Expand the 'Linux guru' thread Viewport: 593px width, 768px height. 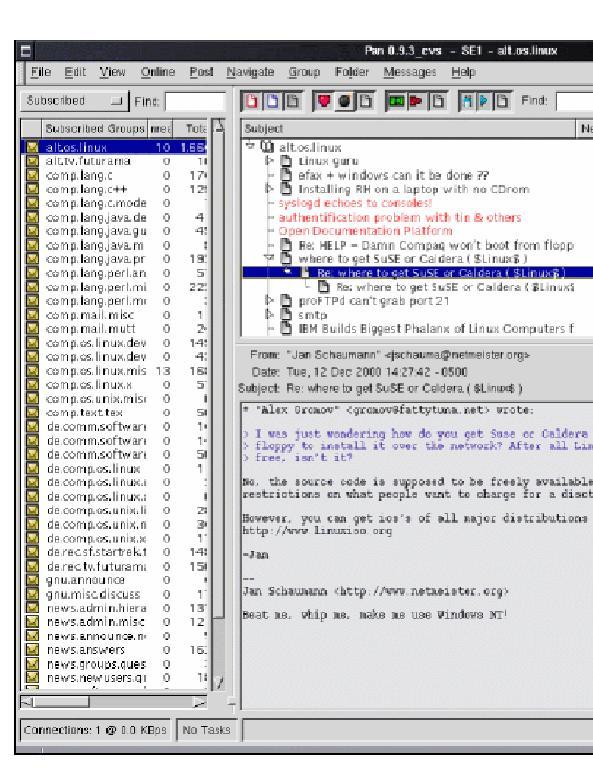269,161
